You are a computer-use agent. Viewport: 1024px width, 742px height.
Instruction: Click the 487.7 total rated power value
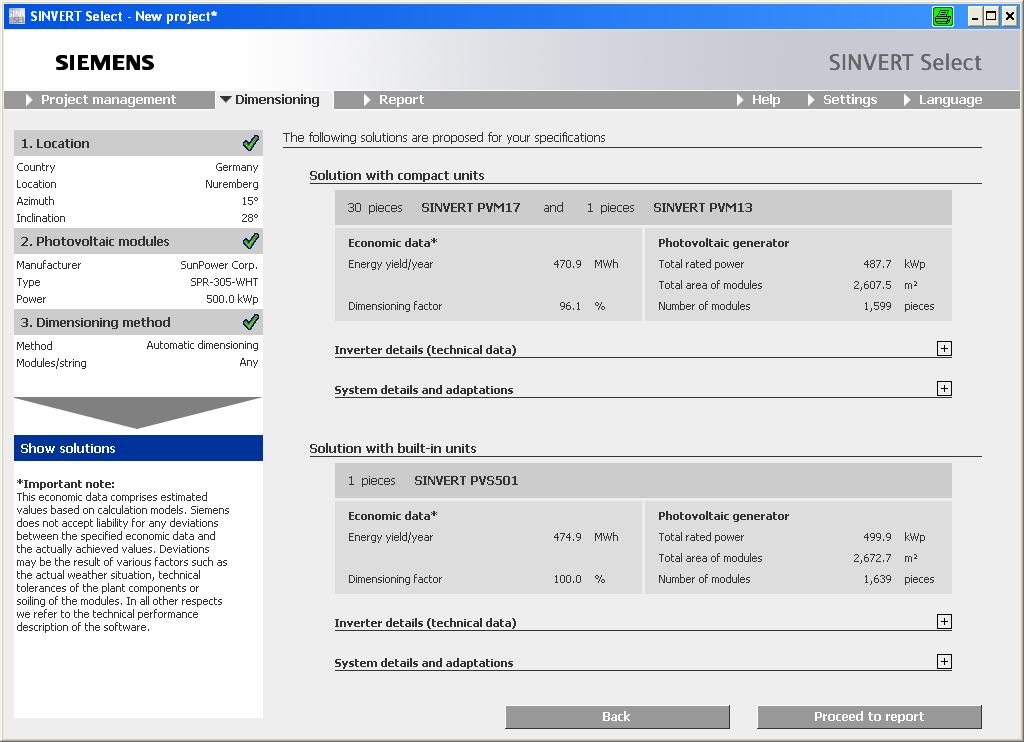[877, 264]
